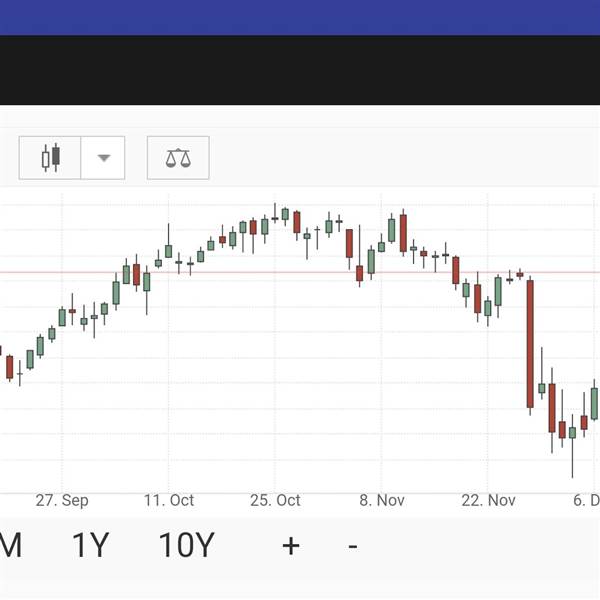Open the chart type dropdown arrow

(103, 158)
